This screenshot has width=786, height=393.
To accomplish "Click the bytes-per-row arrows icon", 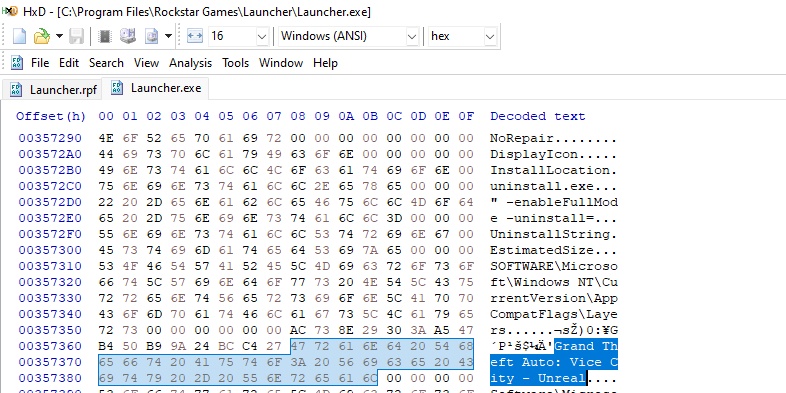I will tap(195, 36).
